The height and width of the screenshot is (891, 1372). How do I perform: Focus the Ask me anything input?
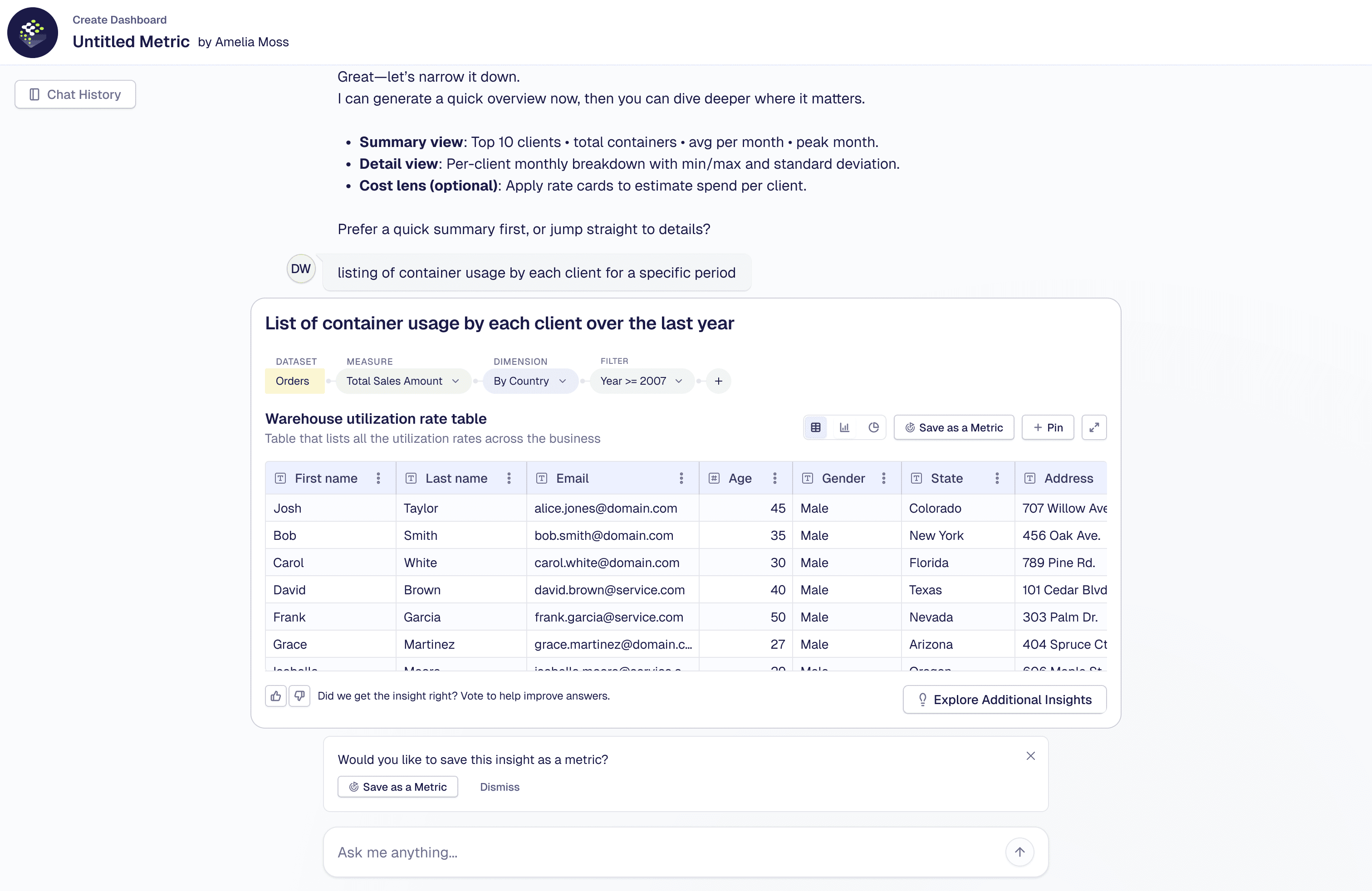click(663, 852)
